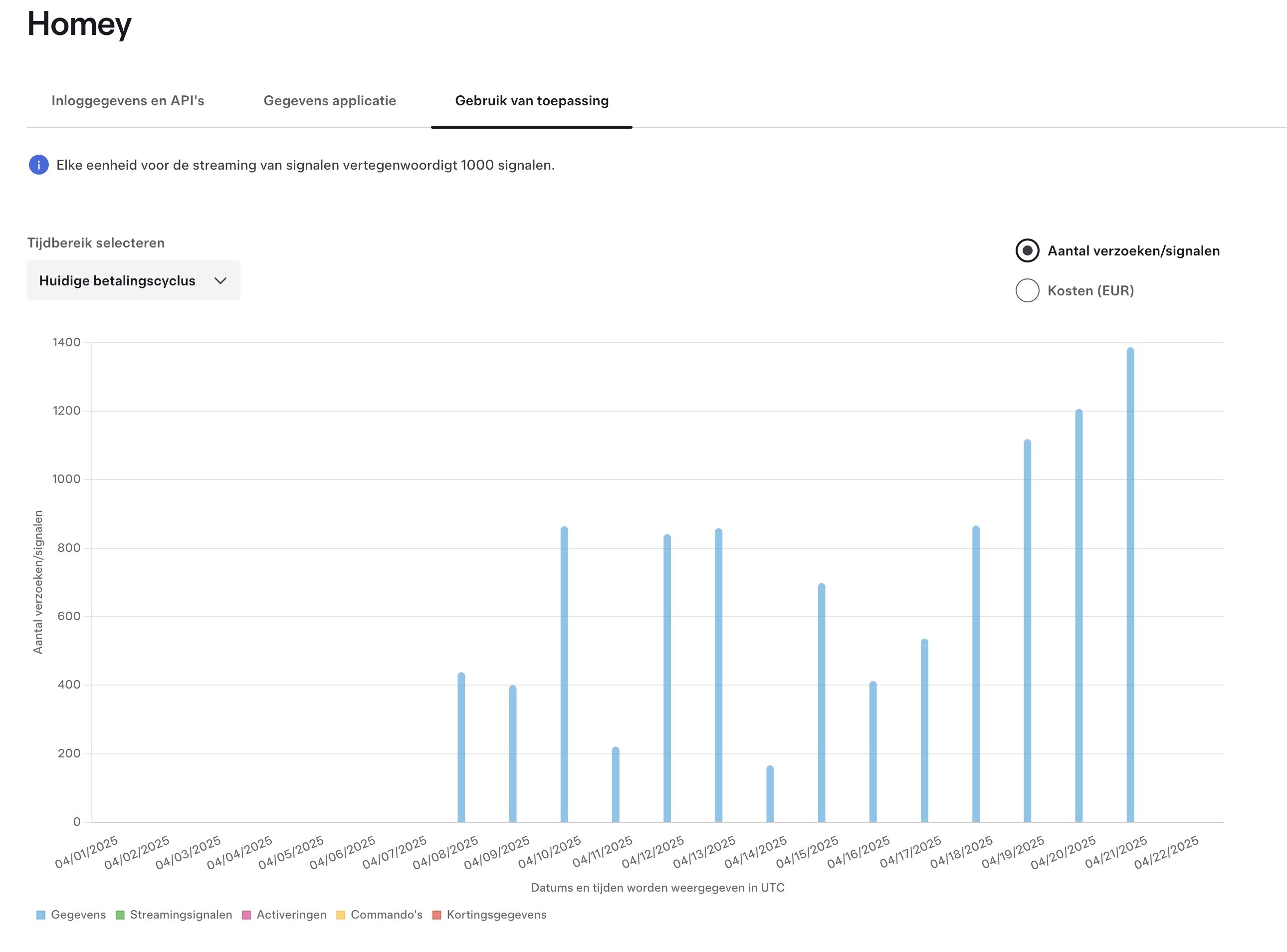Toggle the Streamingsignalen legend green square

[x=120, y=915]
